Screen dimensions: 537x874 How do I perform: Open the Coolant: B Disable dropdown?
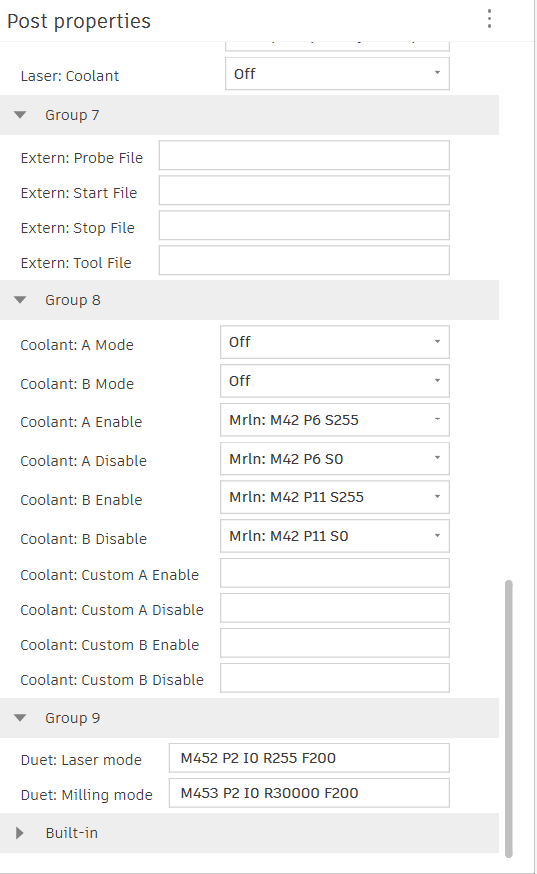pyautogui.click(x=335, y=536)
